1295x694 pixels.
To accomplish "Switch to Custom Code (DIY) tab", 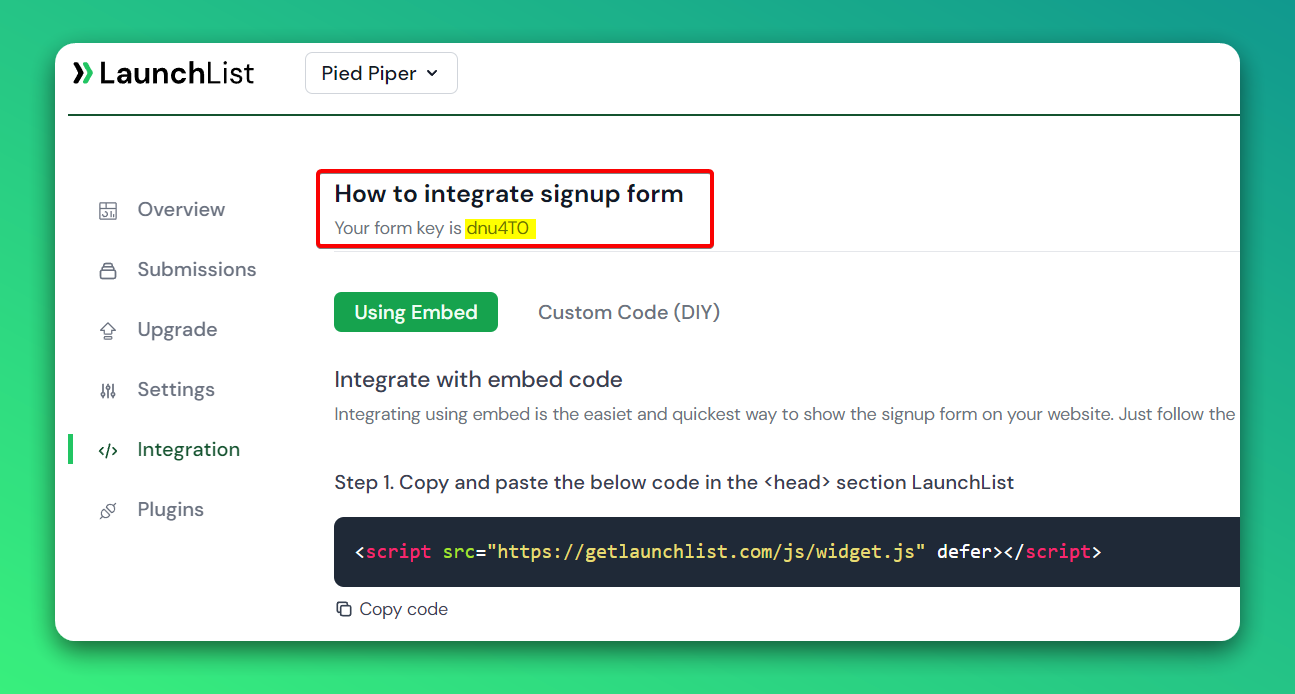I will (629, 312).
